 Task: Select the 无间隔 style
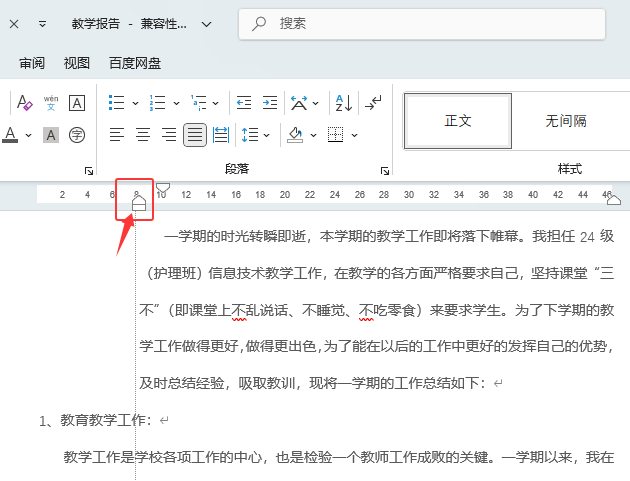(566, 121)
